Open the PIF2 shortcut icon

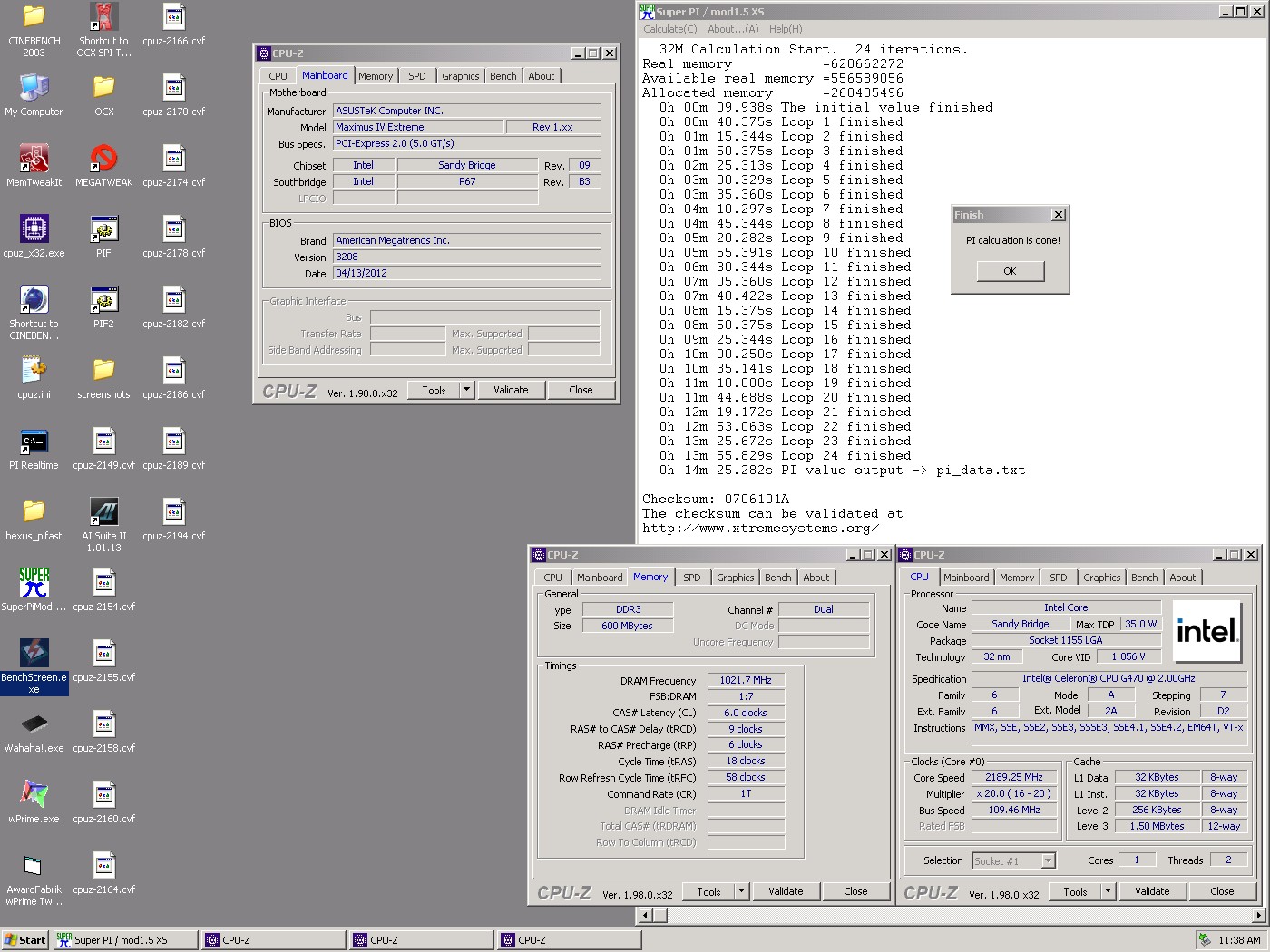tap(103, 300)
